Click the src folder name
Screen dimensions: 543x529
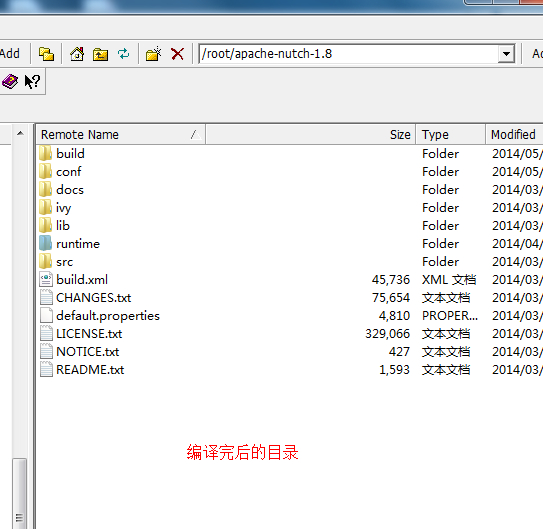pyautogui.click(x=64, y=262)
